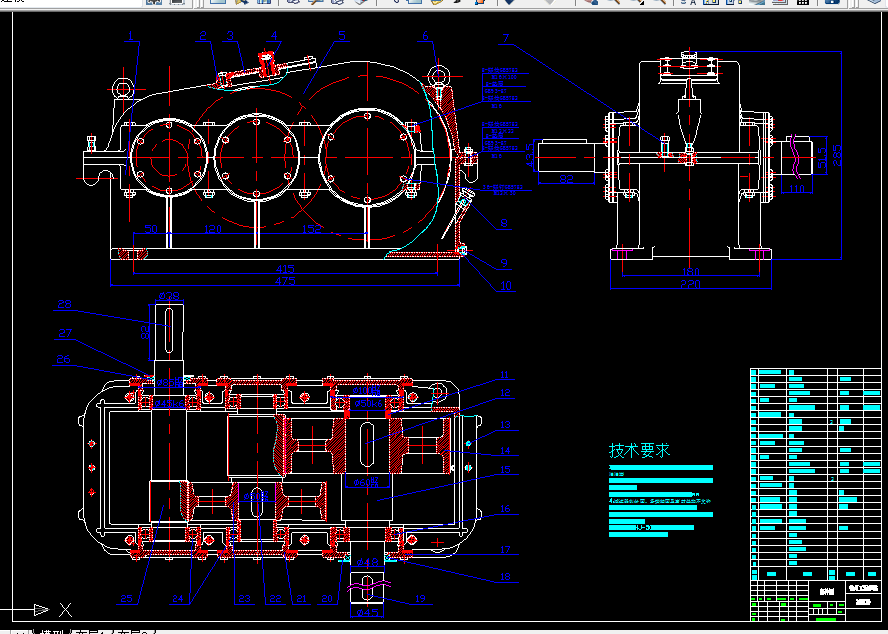The height and width of the screenshot is (634, 888).
Task: Select part callout number 23
Action: point(244,598)
